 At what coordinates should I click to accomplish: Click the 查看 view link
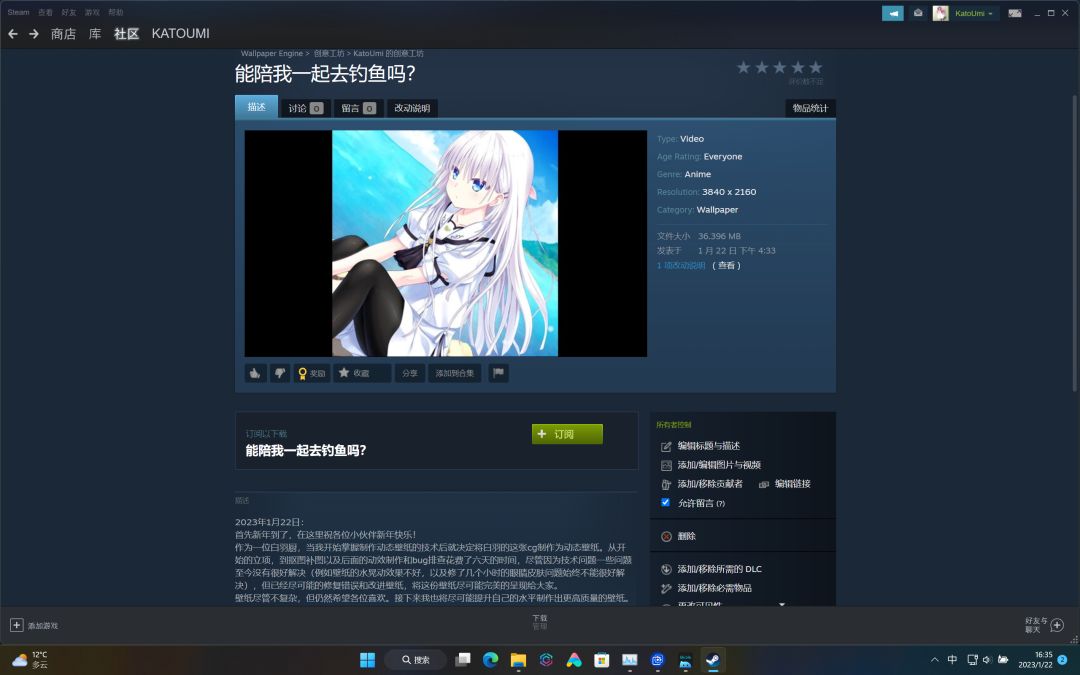726,265
